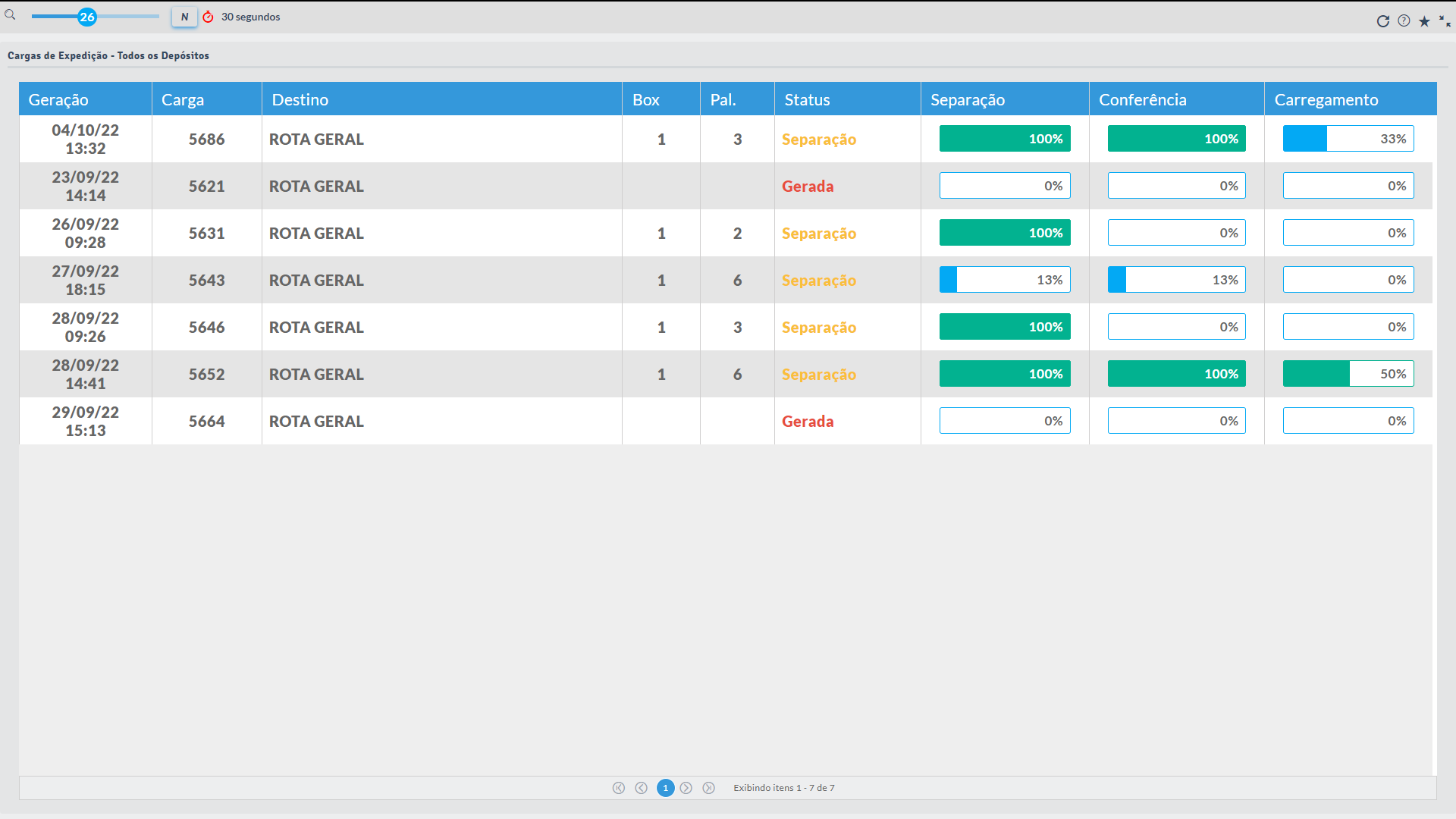Go to previous page arrow
This screenshot has height=819, width=1456.
pos(642,788)
